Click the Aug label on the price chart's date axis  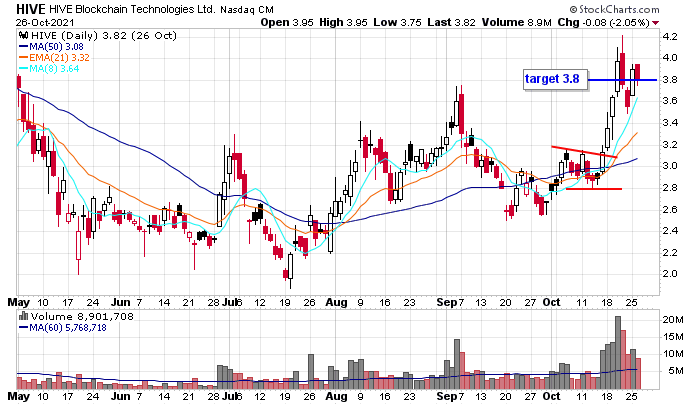click(x=336, y=302)
